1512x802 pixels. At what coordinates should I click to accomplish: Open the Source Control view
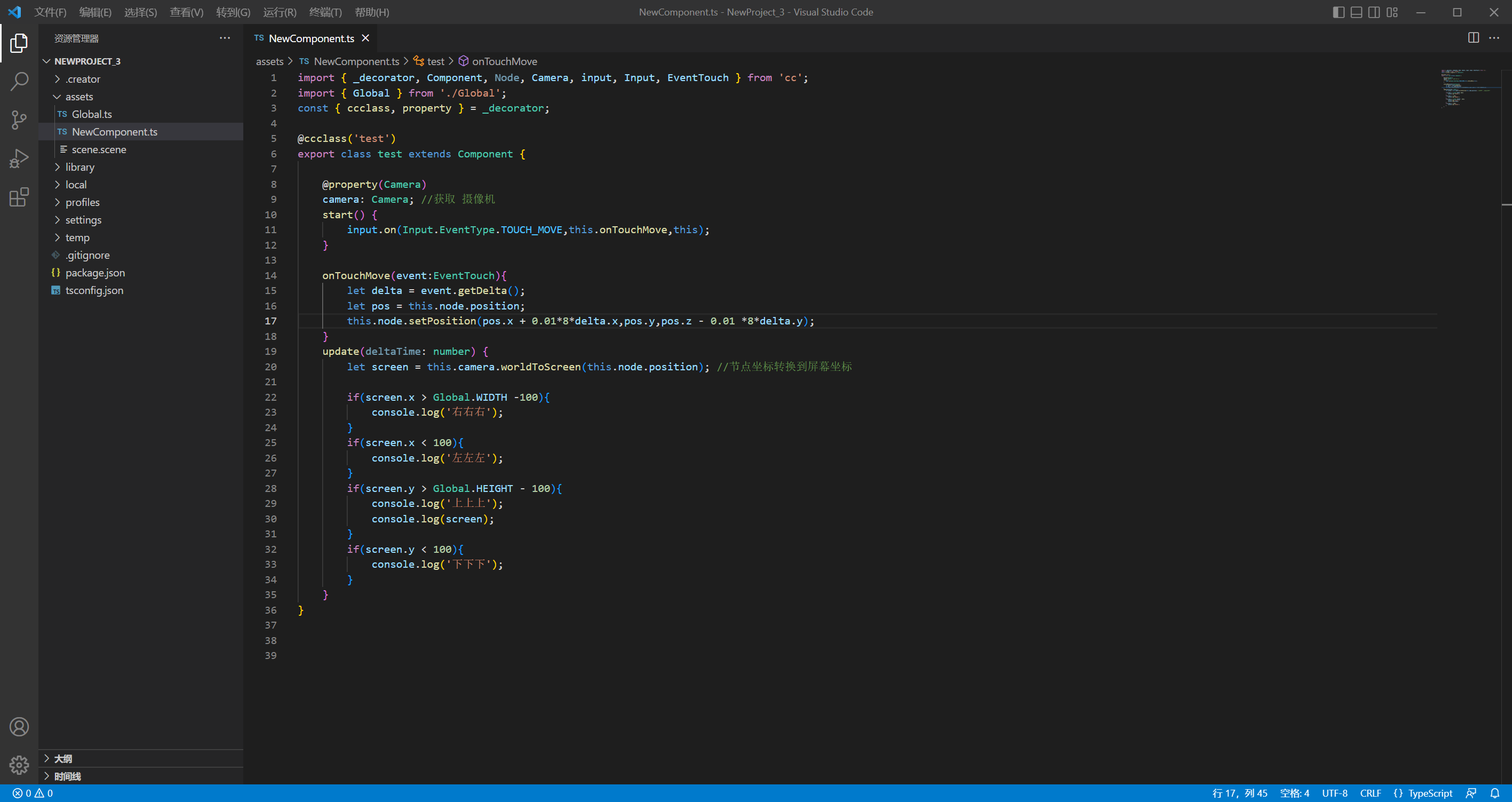pos(19,121)
